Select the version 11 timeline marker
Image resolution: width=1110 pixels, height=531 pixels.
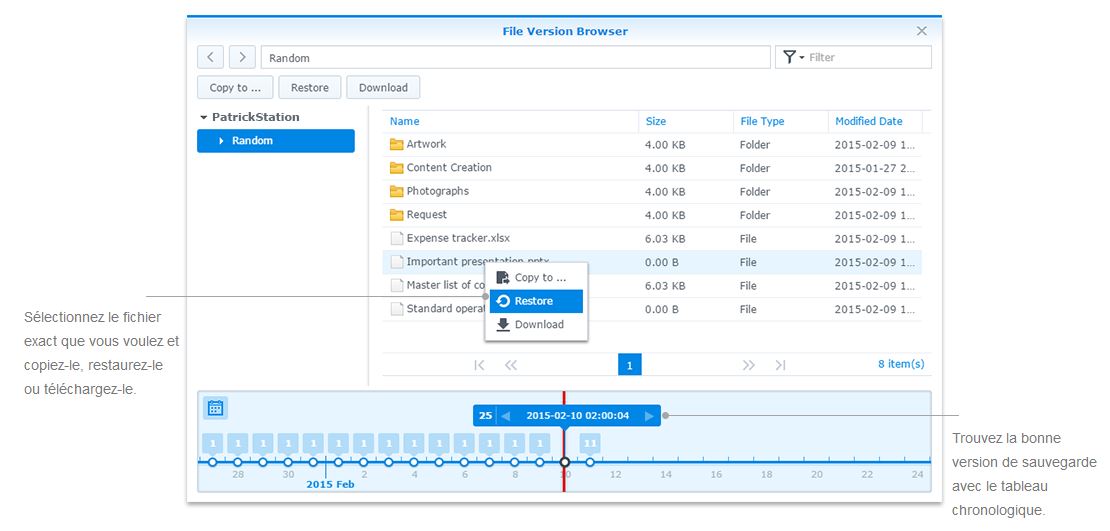click(x=590, y=443)
